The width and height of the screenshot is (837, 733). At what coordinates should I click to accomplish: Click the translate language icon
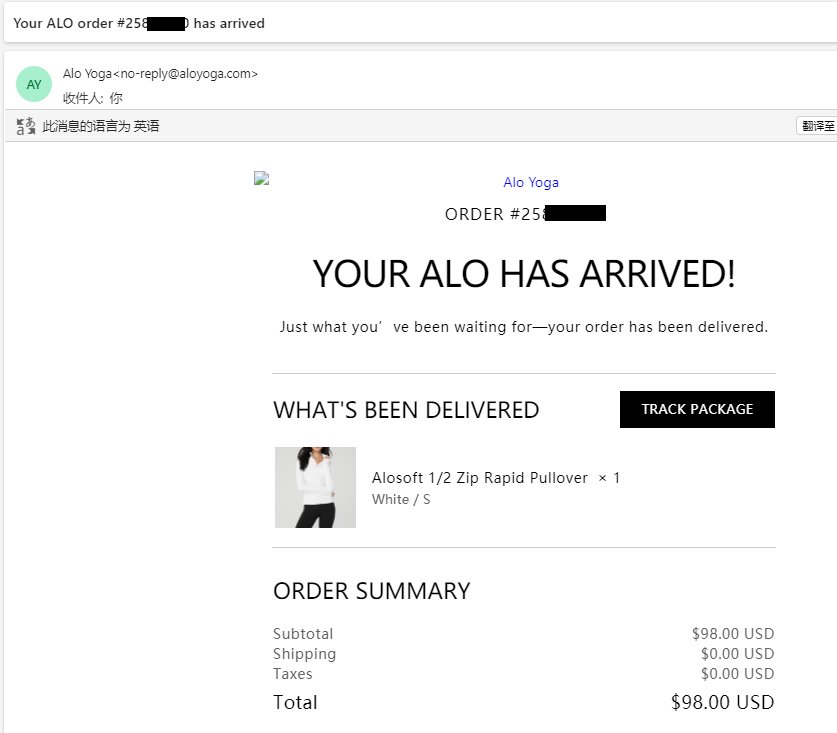(26, 126)
